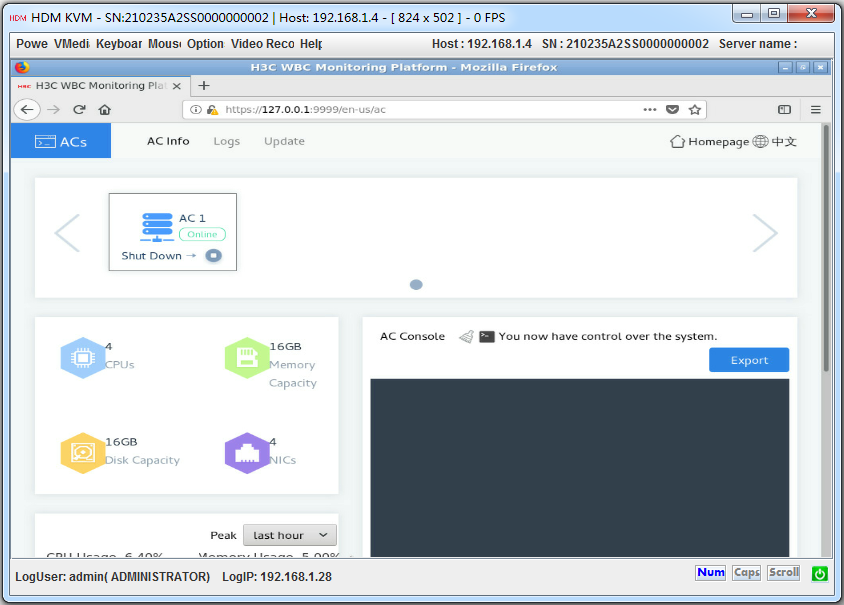This screenshot has height=605, width=844.
Task: Open the Options menu
Action: pos(206,44)
